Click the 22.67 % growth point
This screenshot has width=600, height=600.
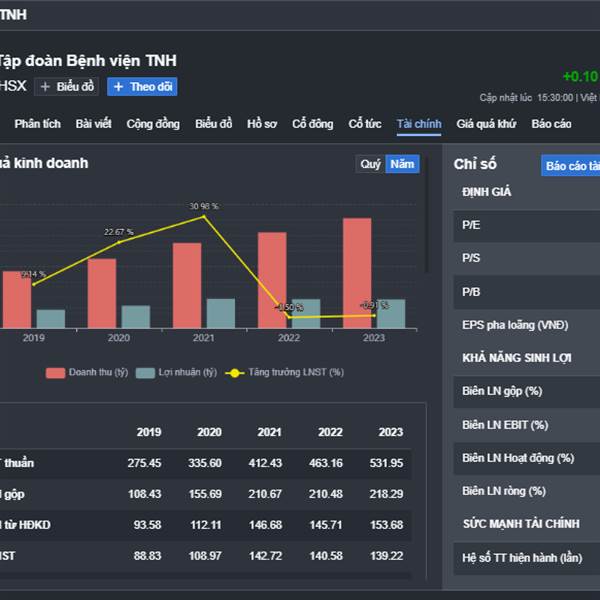(119, 242)
